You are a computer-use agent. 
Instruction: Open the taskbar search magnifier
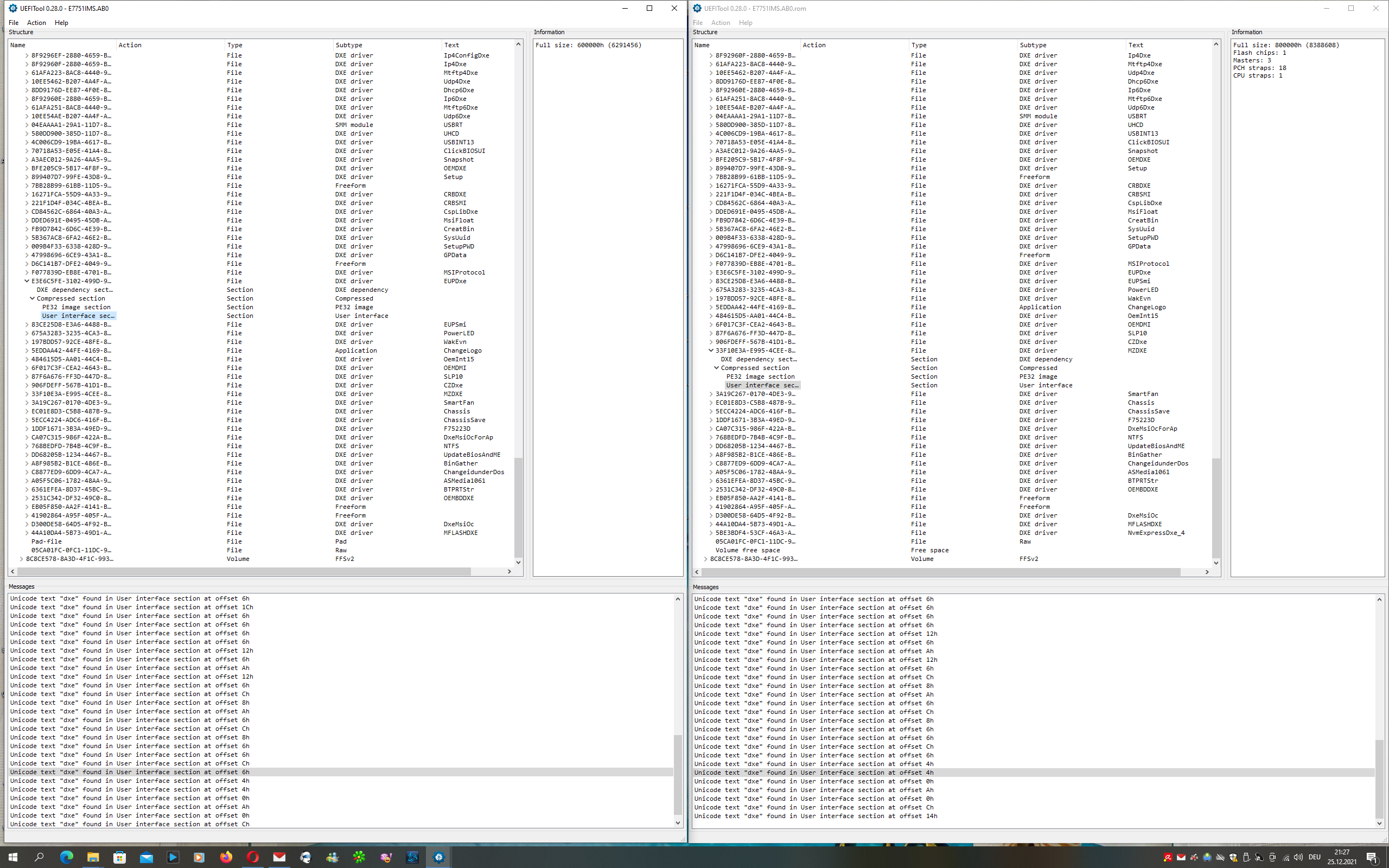[x=39, y=857]
